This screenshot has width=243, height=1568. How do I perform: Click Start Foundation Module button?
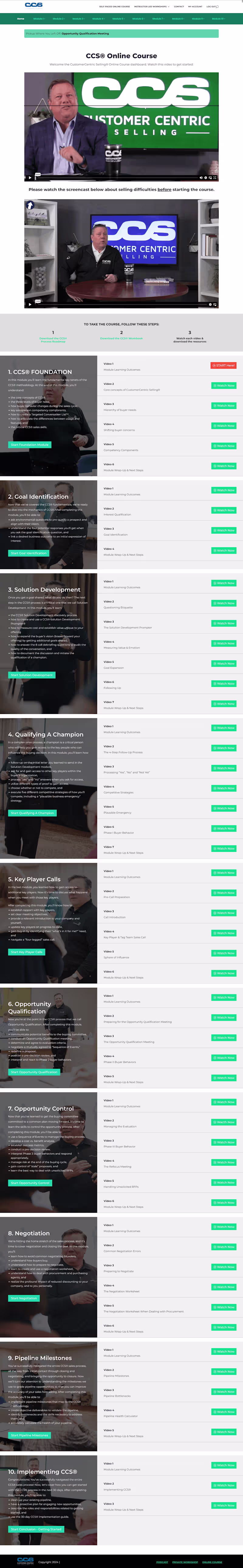(x=29, y=444)
